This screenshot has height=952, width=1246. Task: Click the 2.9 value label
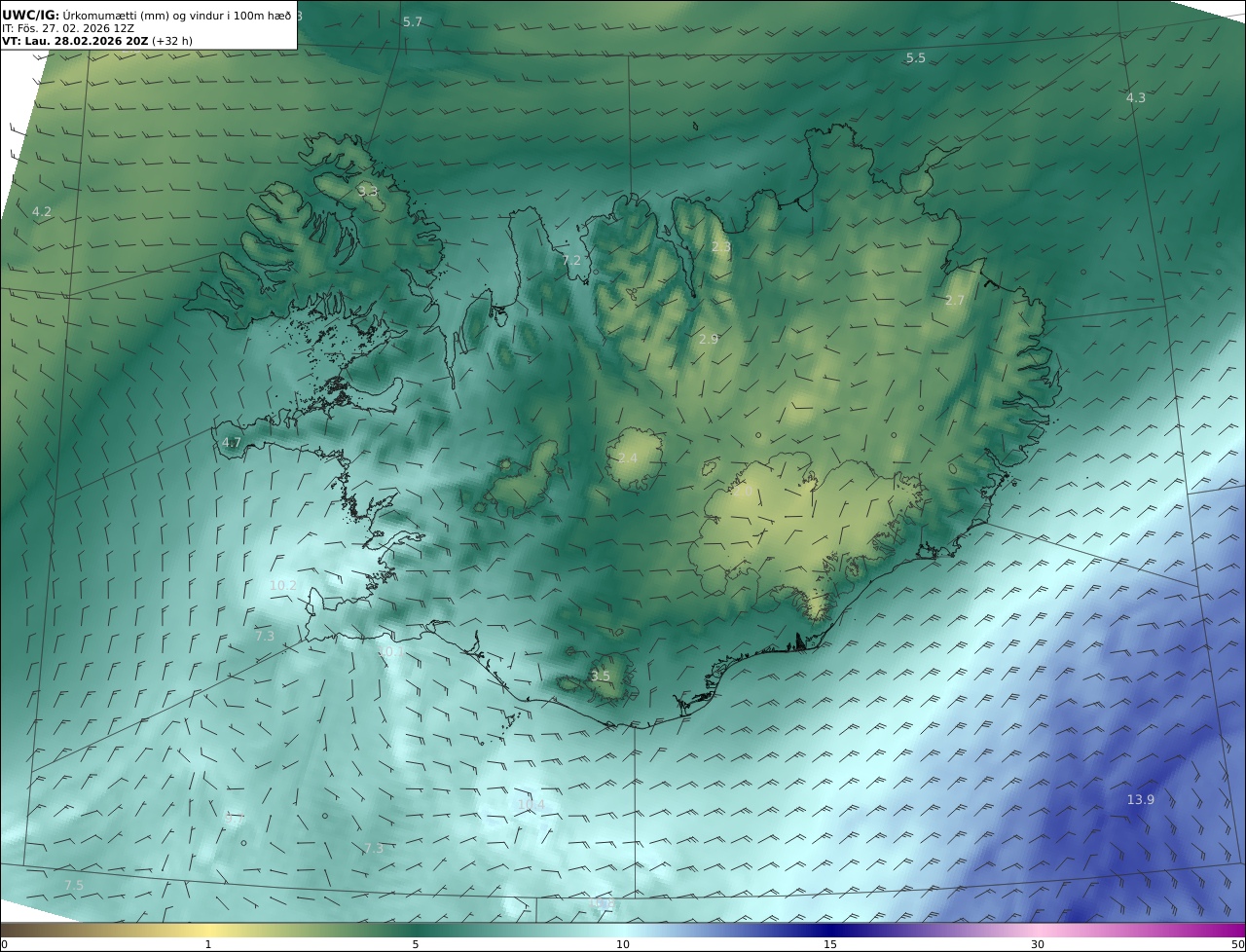coord(709,339)
